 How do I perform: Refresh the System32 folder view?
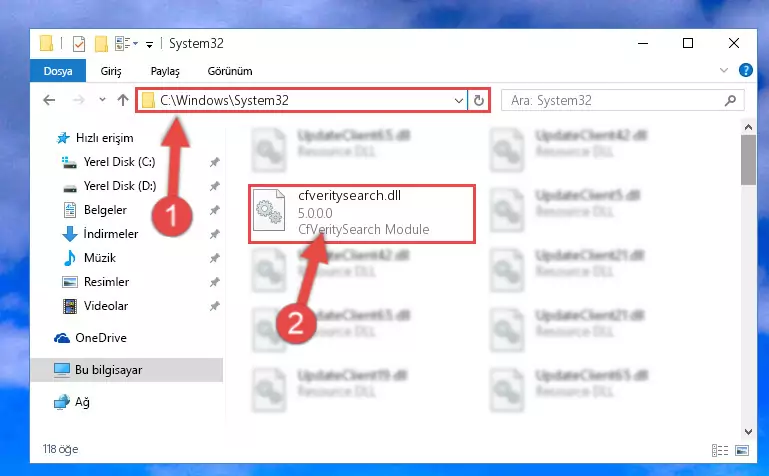tap(478, 101)
